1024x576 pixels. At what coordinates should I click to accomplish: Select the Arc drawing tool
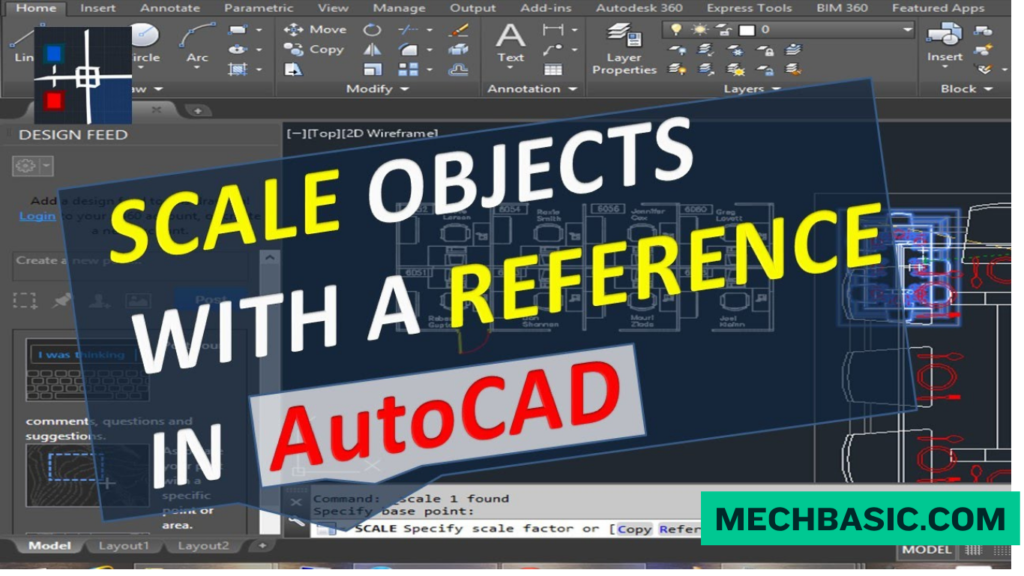(x=197, y=43)
